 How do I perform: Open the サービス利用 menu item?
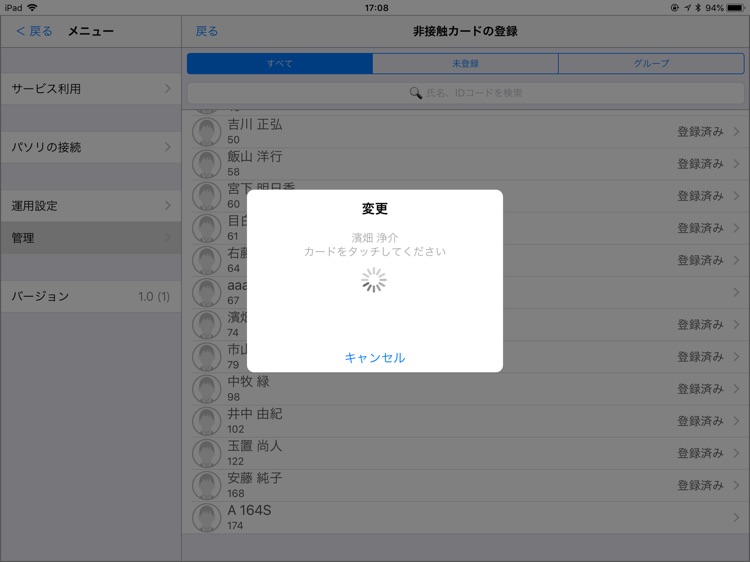click(x=91, y=88)
